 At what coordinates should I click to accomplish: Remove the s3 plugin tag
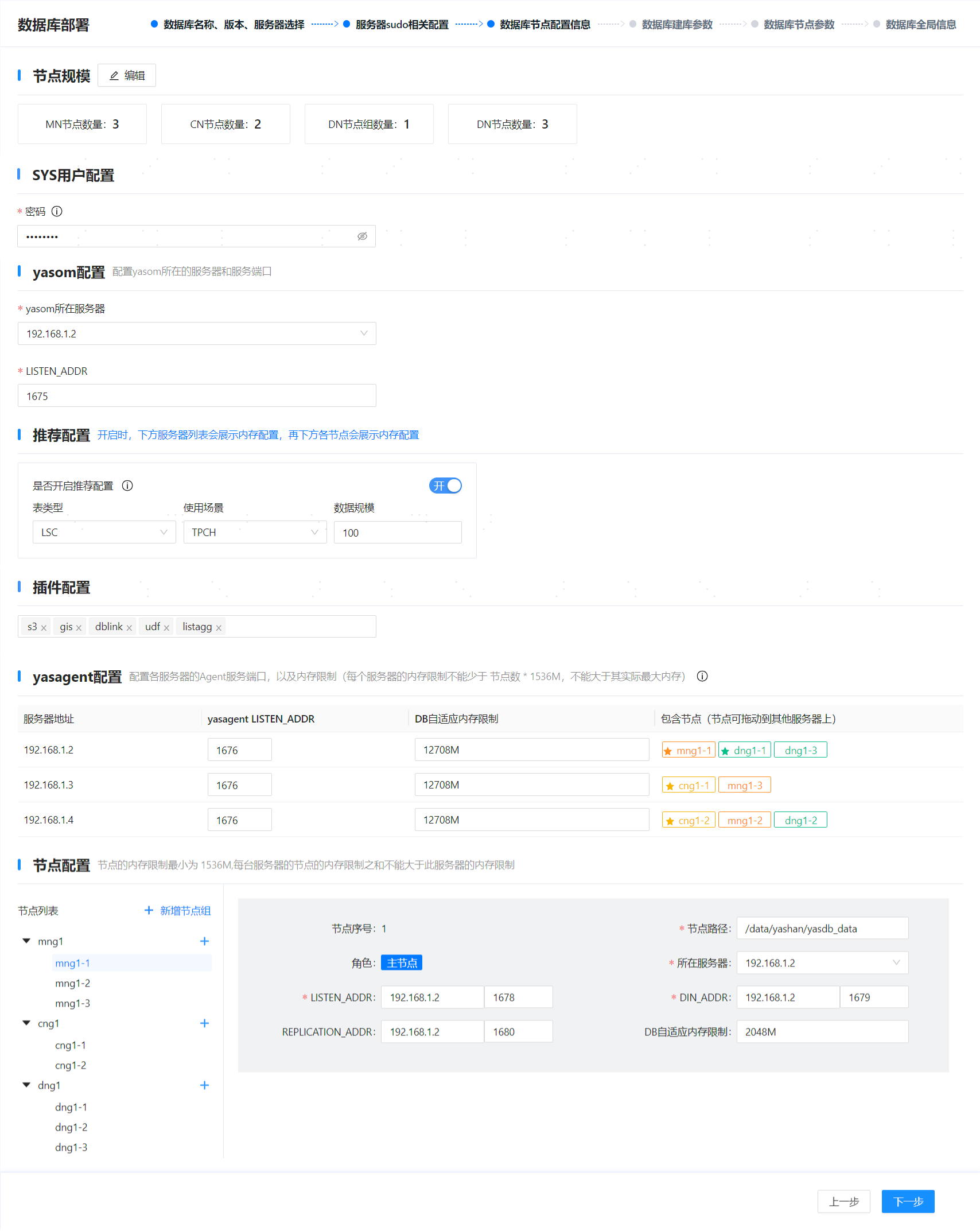(x=44, y=628)
